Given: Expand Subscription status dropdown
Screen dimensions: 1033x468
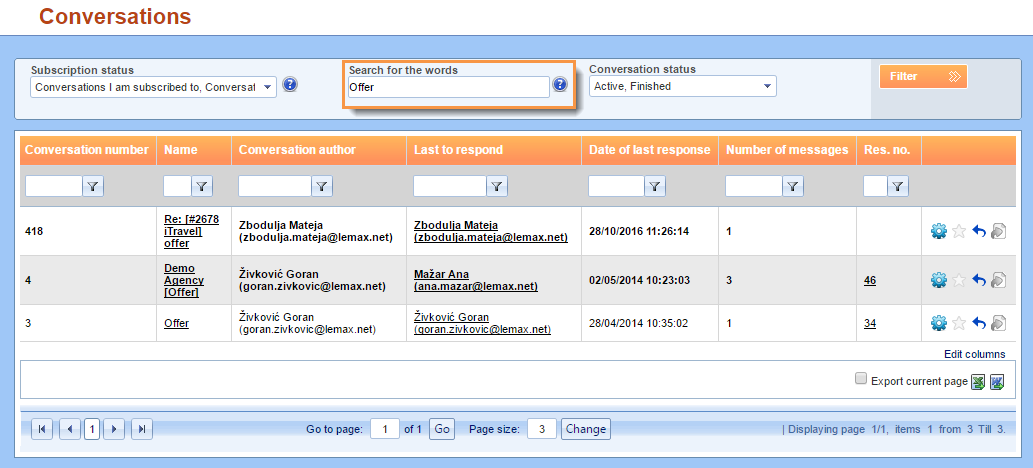Looking at the screenshot, I should point(267,86).
